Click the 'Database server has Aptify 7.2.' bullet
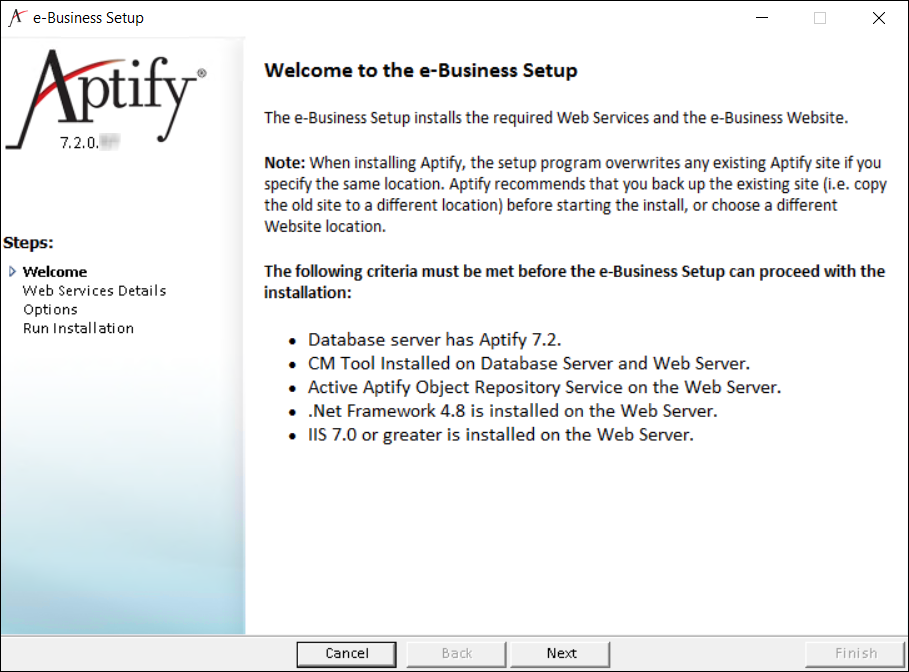The height and width of the screenshot is (672, 909). coord(434,339)
